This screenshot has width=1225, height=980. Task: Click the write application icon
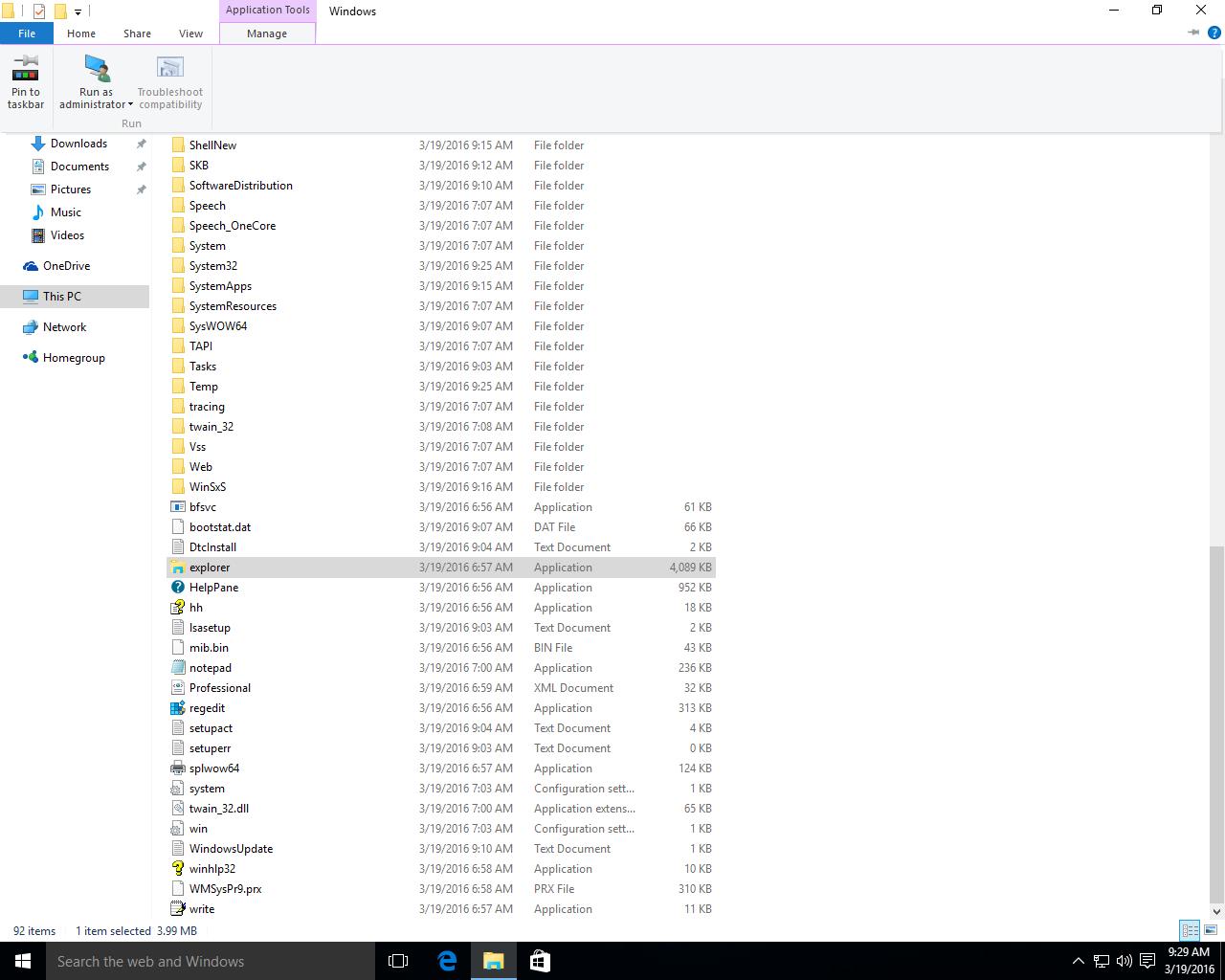177,909
